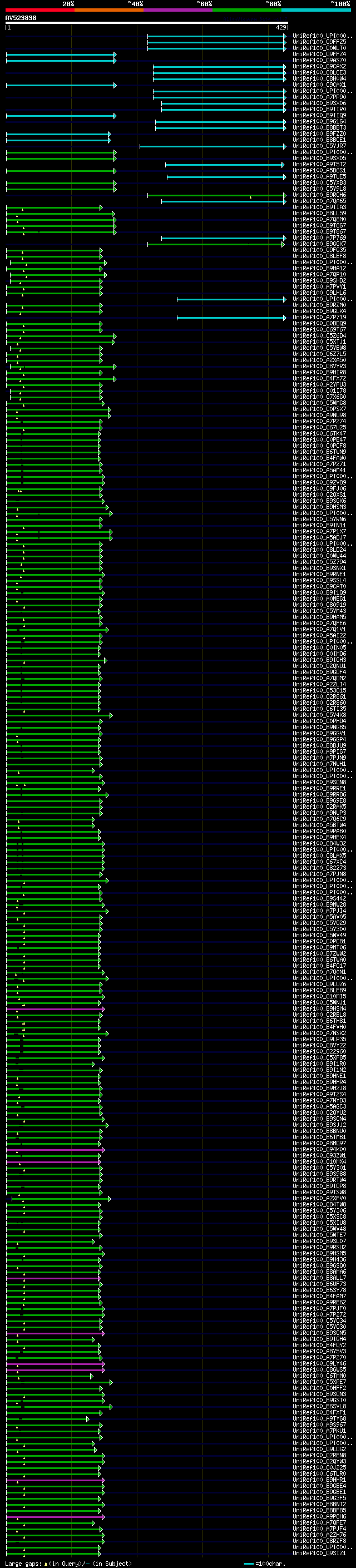Open the UniRef100_B6TWN9 entry
This screenshot has height=1568, width=356.
tap(319, 452)
